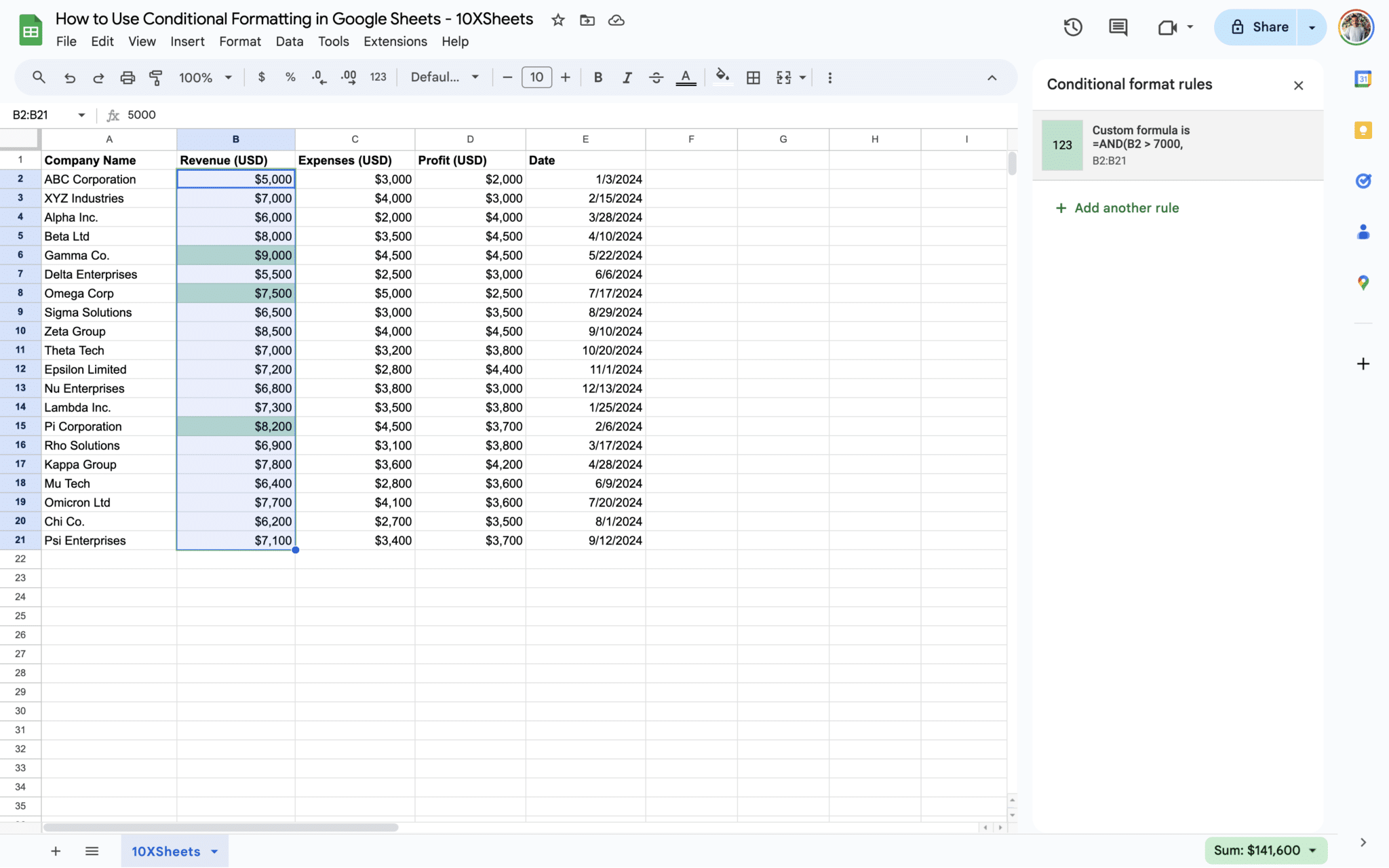Viewport: 1389px width, 868px height.
Task: Open the Google Keep side panel icon
Action: [1363, 130]
